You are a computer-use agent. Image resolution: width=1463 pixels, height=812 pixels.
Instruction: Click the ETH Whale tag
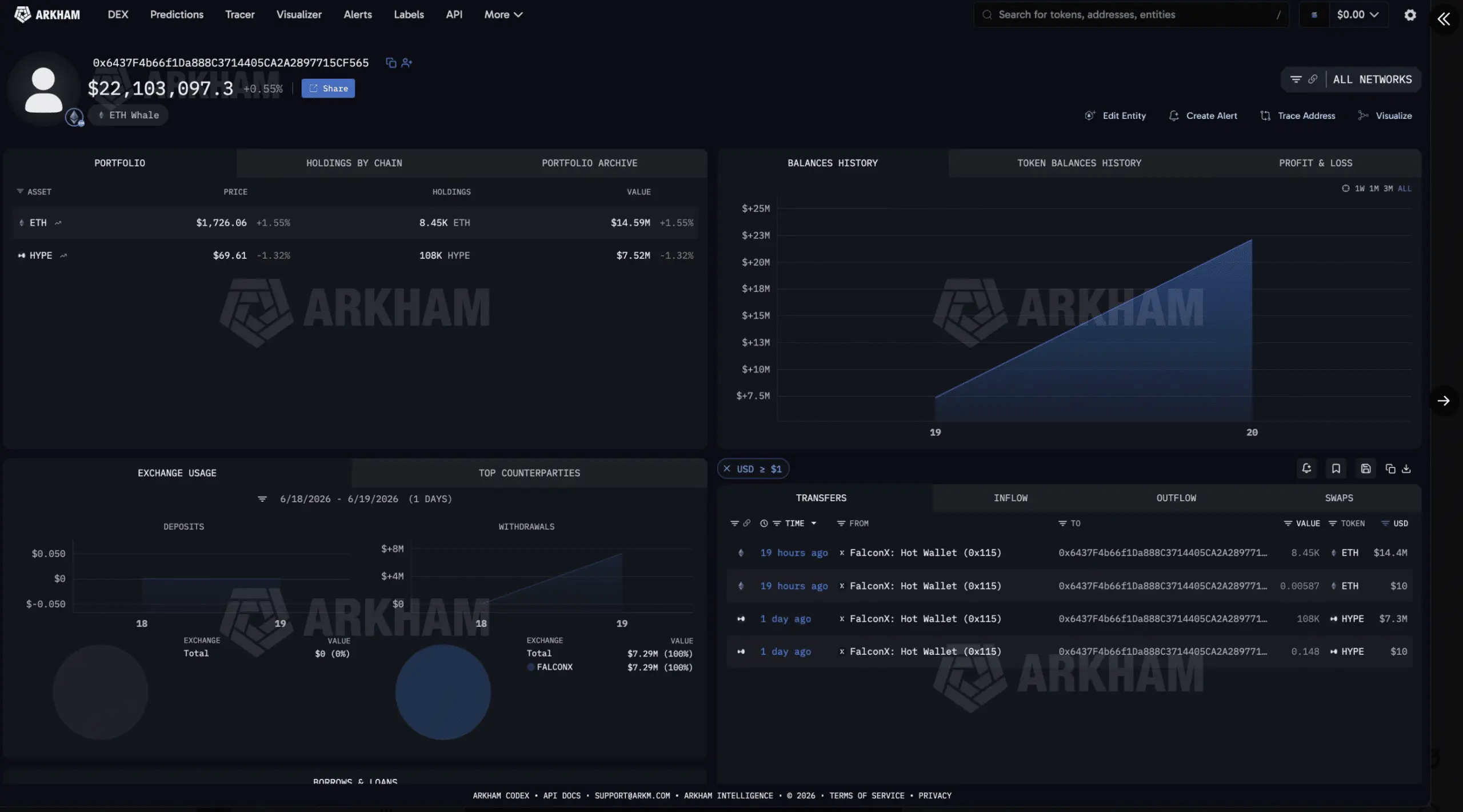[129, 115]
